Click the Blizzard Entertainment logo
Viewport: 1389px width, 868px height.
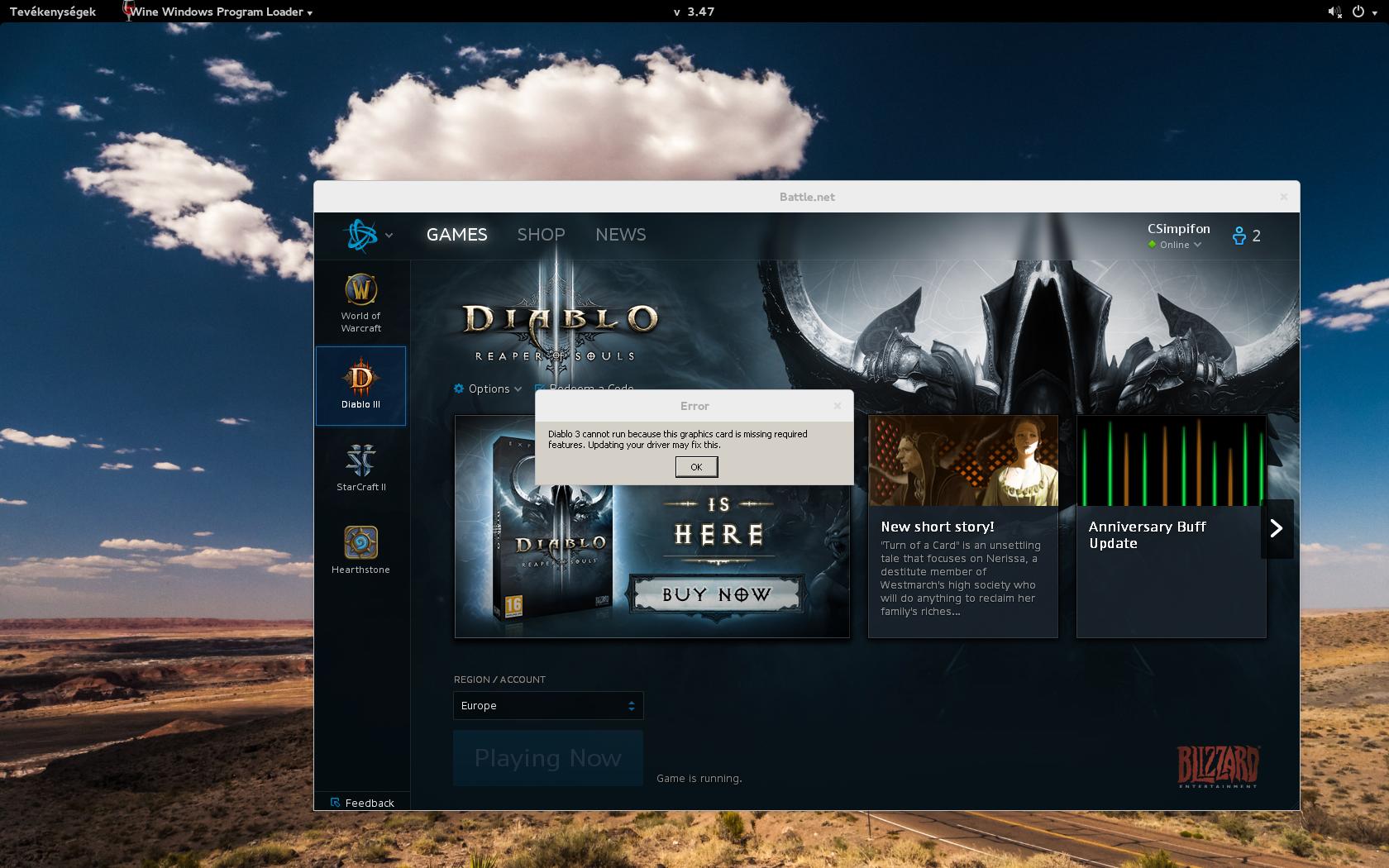point(1218,766)
